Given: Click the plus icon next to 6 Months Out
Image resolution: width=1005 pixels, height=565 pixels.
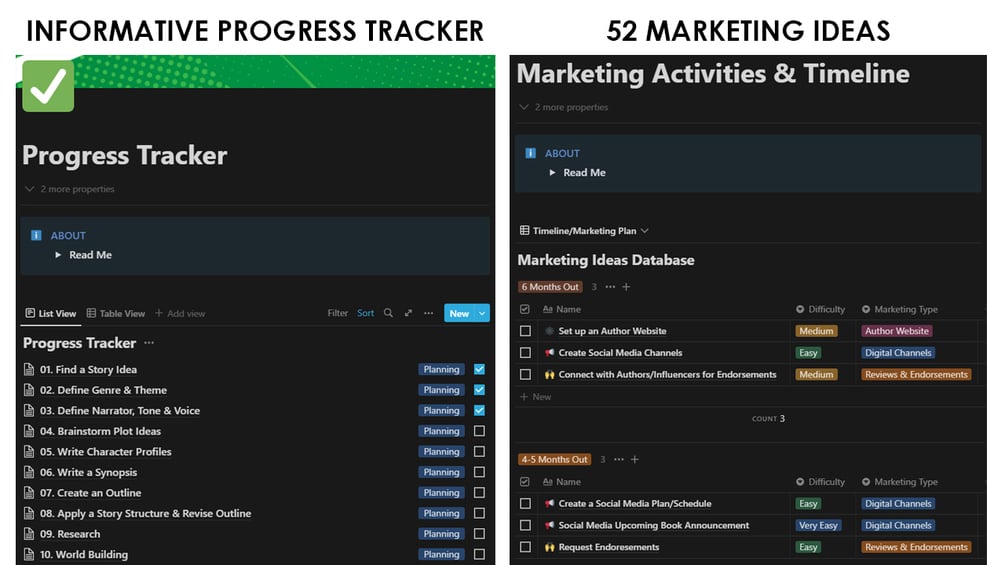Looking at the screenshot, I should click(x=627, y=287).
